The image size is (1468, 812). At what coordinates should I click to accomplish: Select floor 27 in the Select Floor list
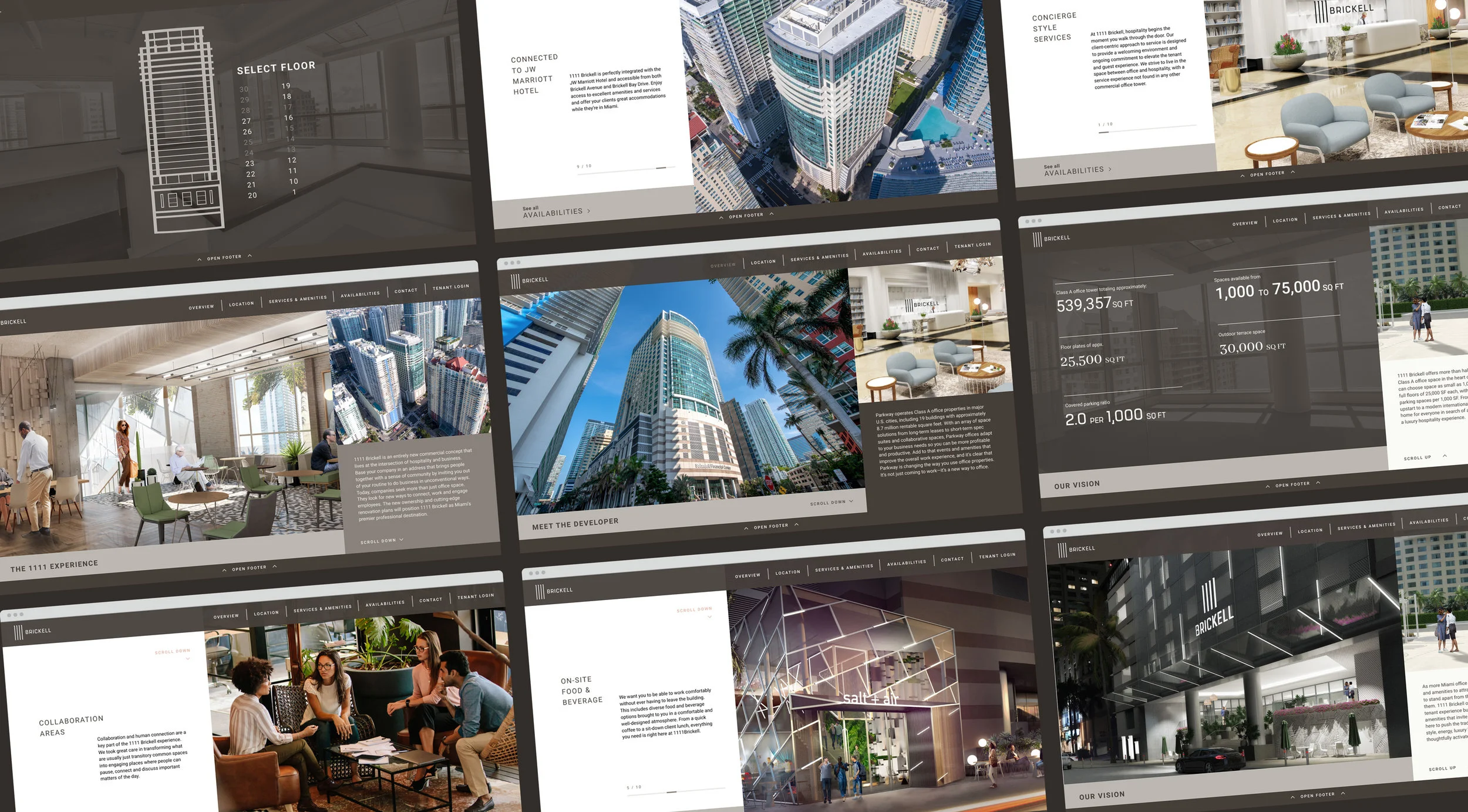[x=247, y=121]
